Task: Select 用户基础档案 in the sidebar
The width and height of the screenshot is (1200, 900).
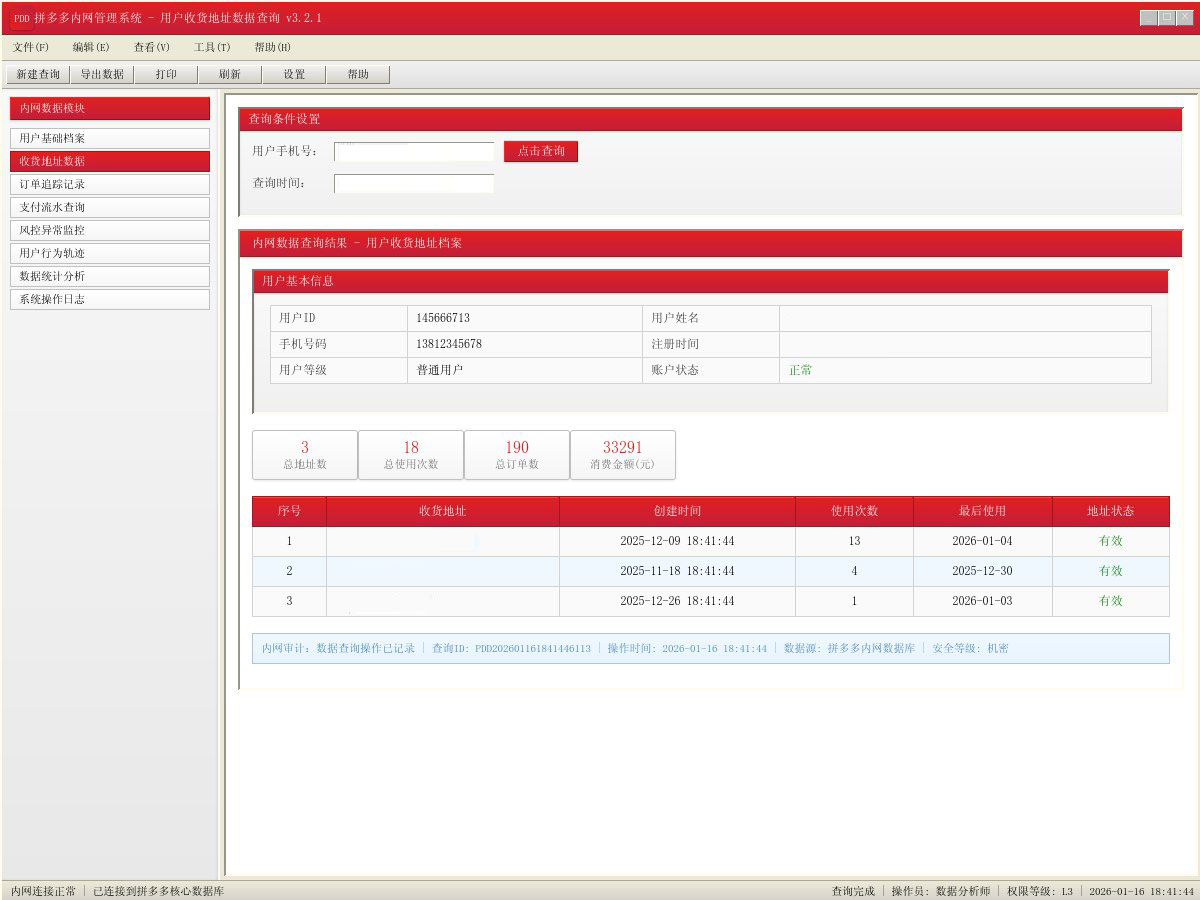Action: pos(110,138)
